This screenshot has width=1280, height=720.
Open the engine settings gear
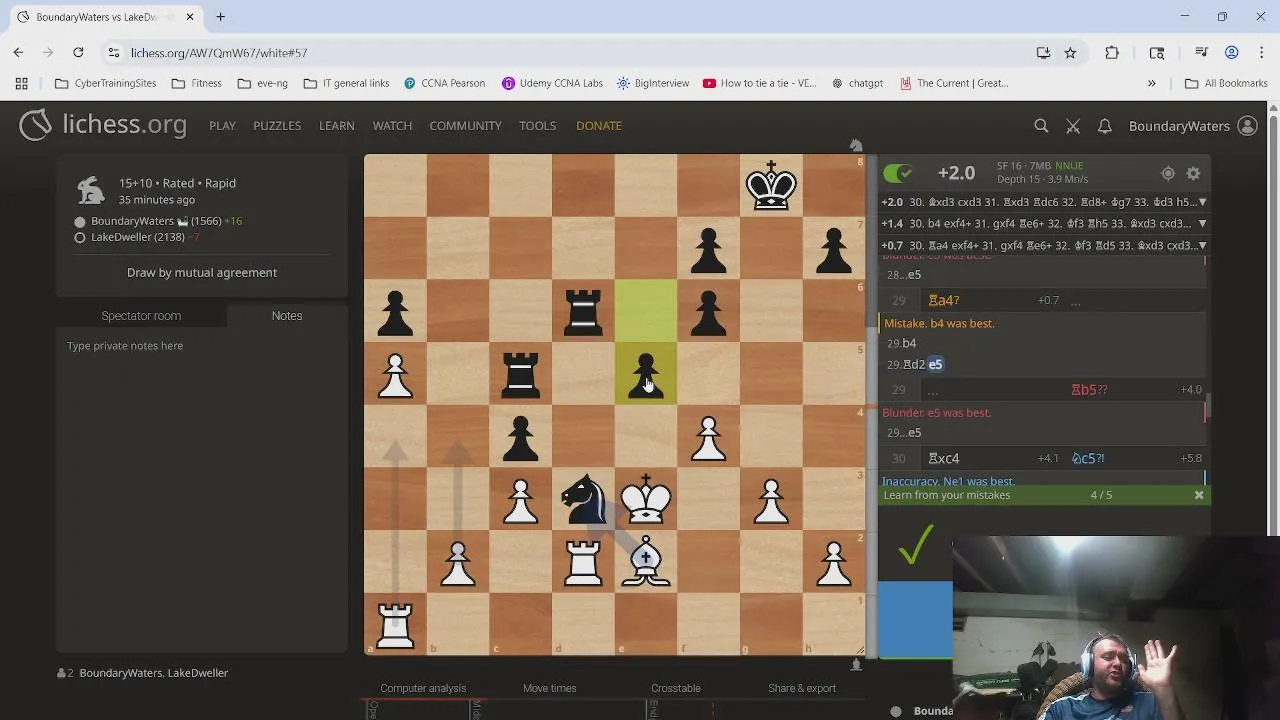(x=1193, y=174)
